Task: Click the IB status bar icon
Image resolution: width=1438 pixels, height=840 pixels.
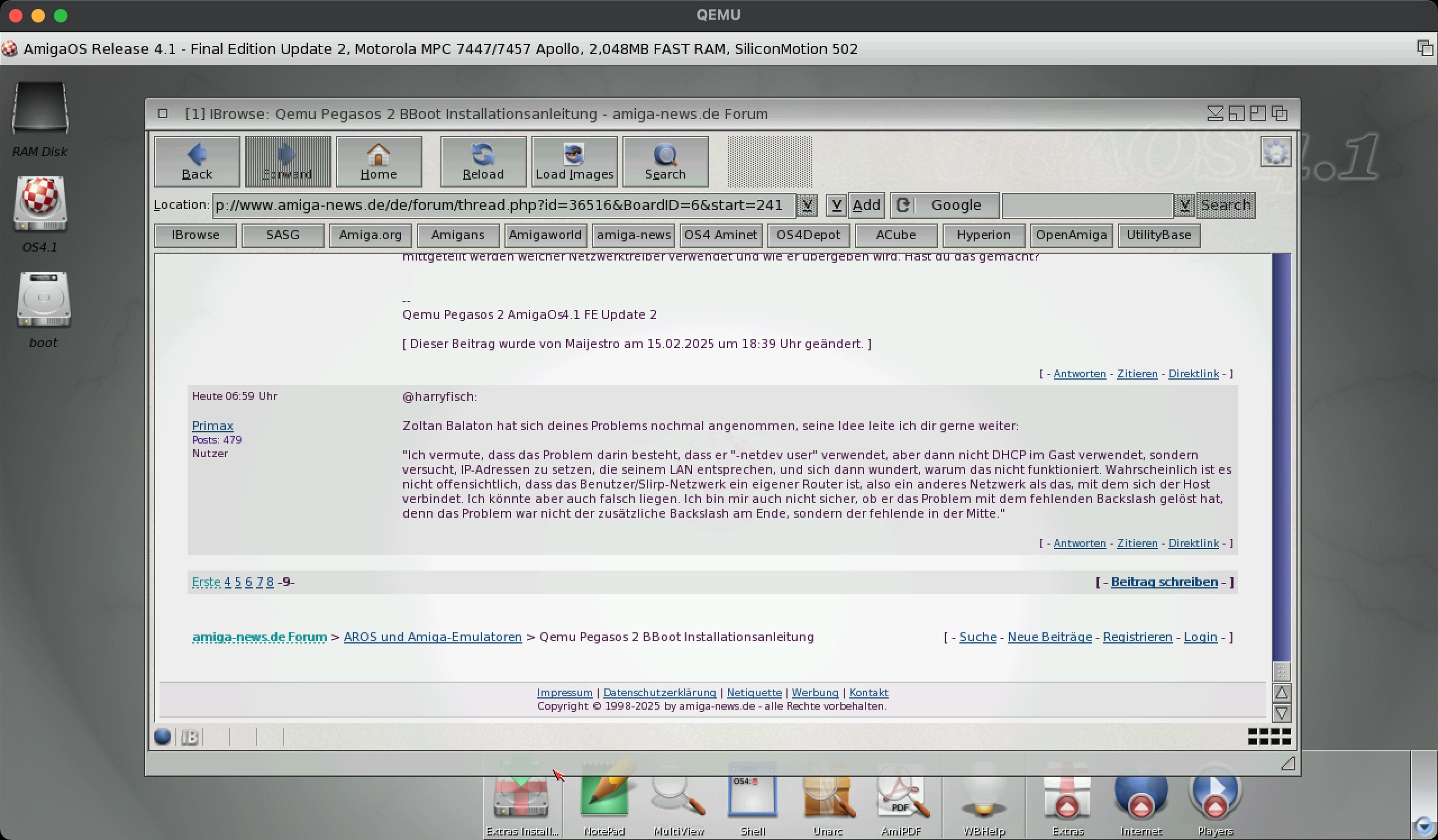Action: 190,737
